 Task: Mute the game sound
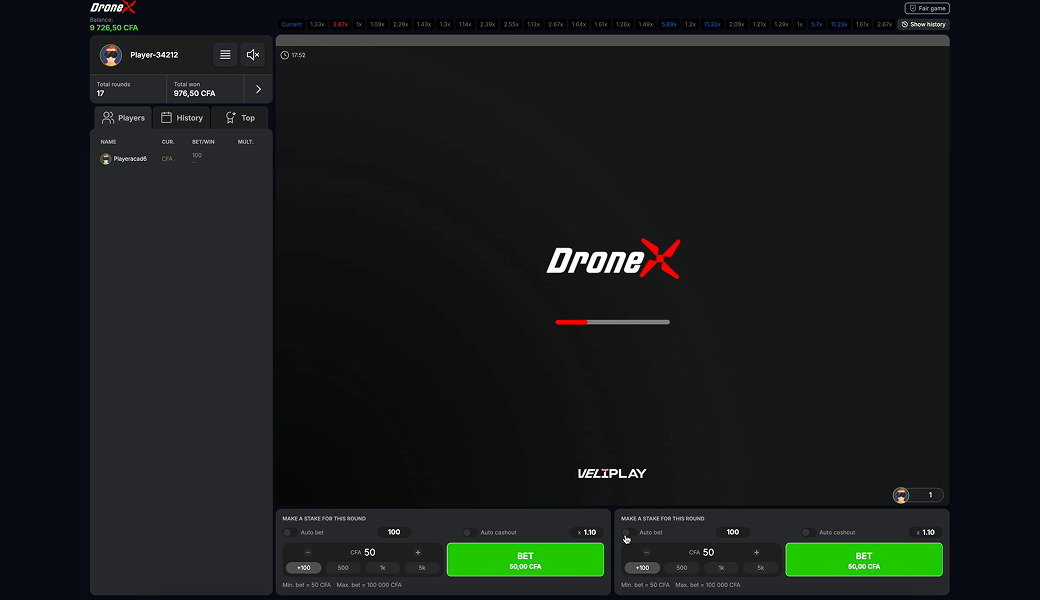click(252, 55)
